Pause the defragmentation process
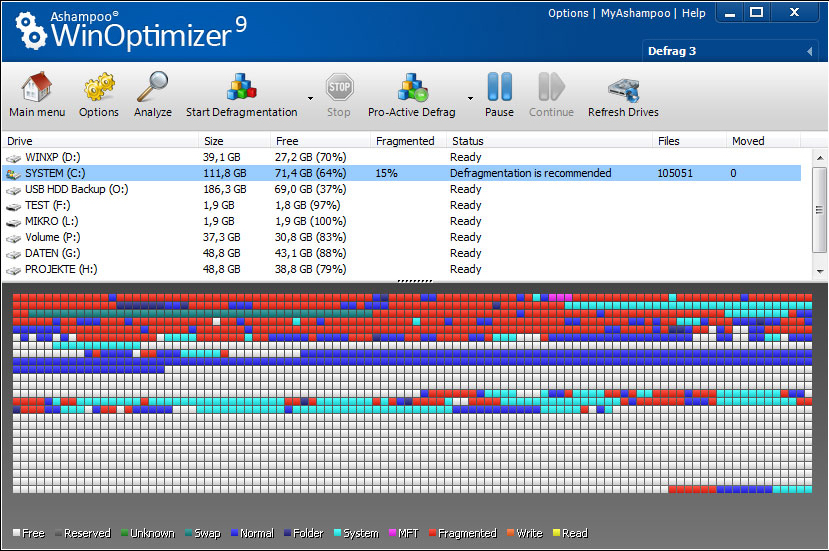This screenshot has height=551, width=829. pyautogui.click(x=499, y=88)
